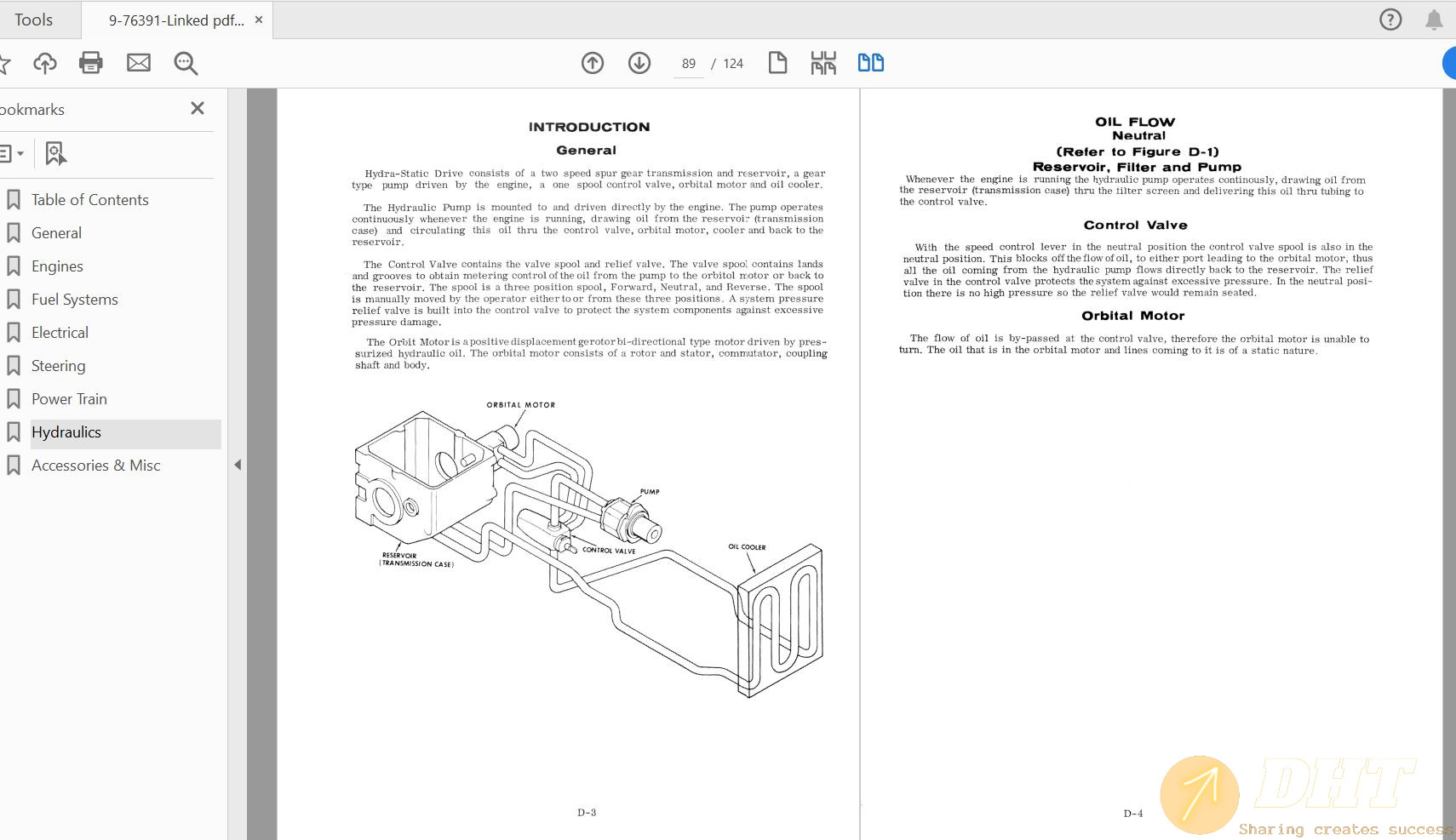Jump to the Hydraulics bookmark

tap(66, 431)
